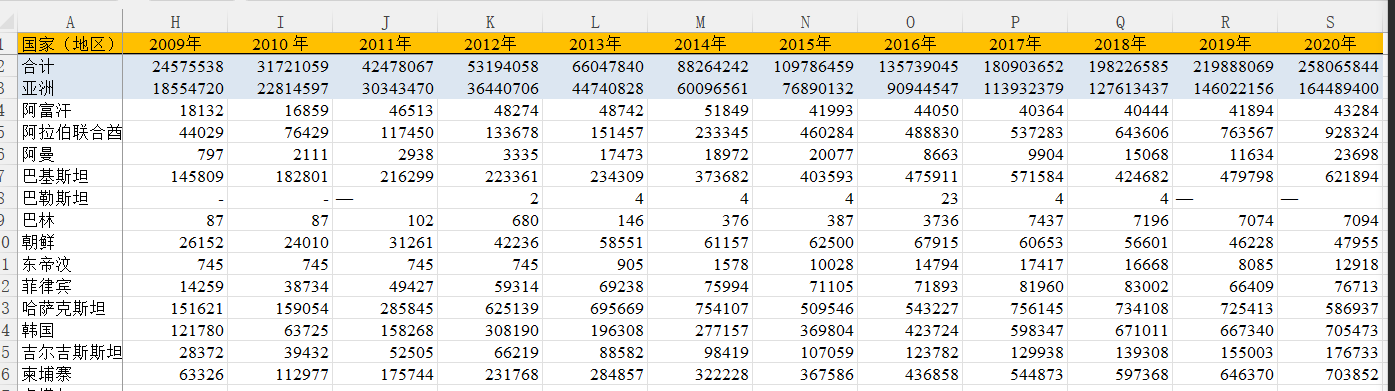Select the 东帝汶 cell
The image size is (1395, 391).
click(x=69, y=264)
